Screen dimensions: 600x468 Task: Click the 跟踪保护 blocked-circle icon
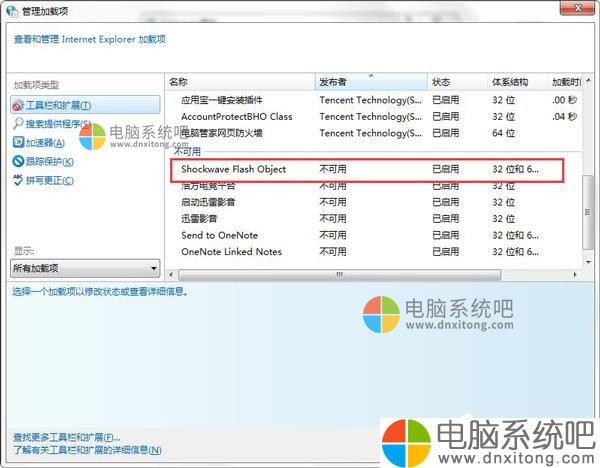[x=19, y=161]
